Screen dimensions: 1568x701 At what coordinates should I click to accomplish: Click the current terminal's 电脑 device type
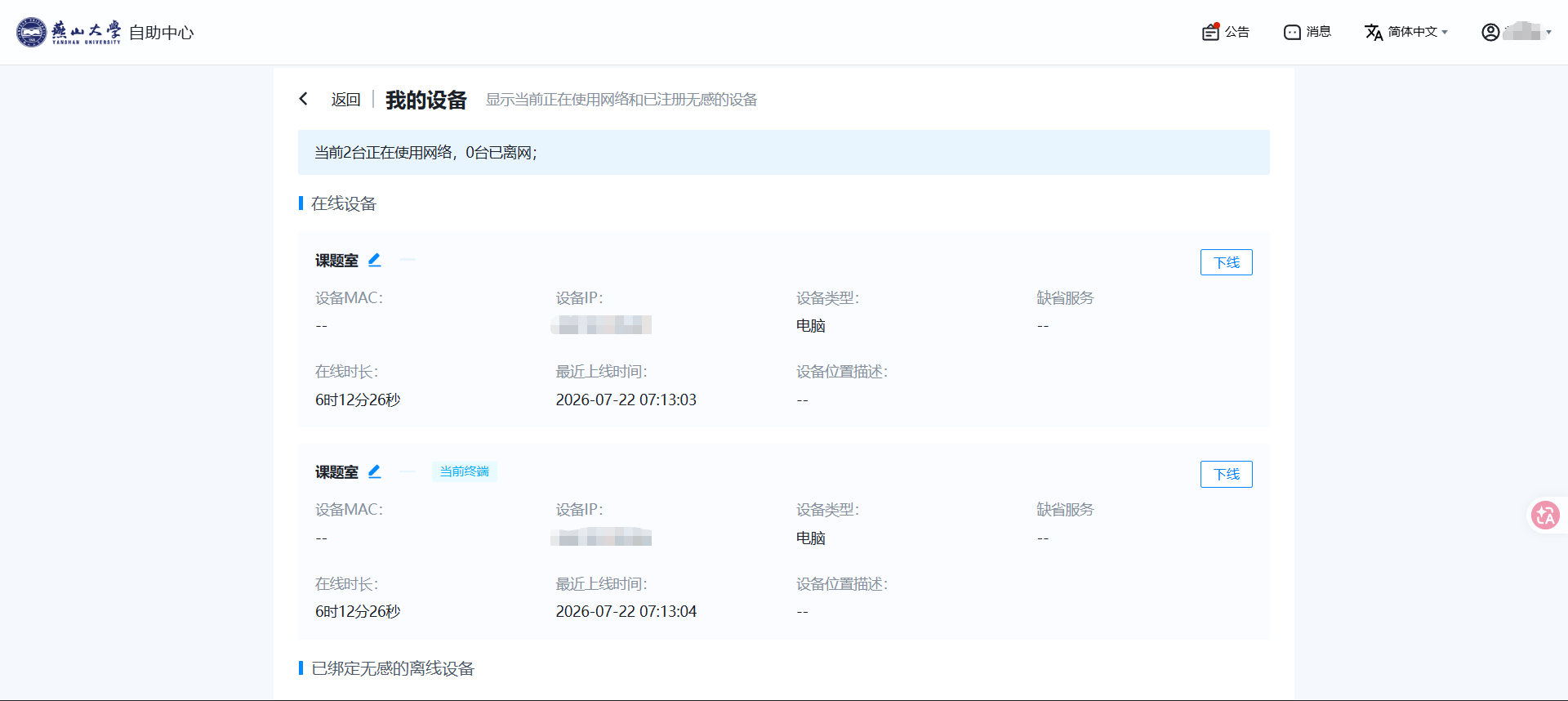[x=811, y=538]
